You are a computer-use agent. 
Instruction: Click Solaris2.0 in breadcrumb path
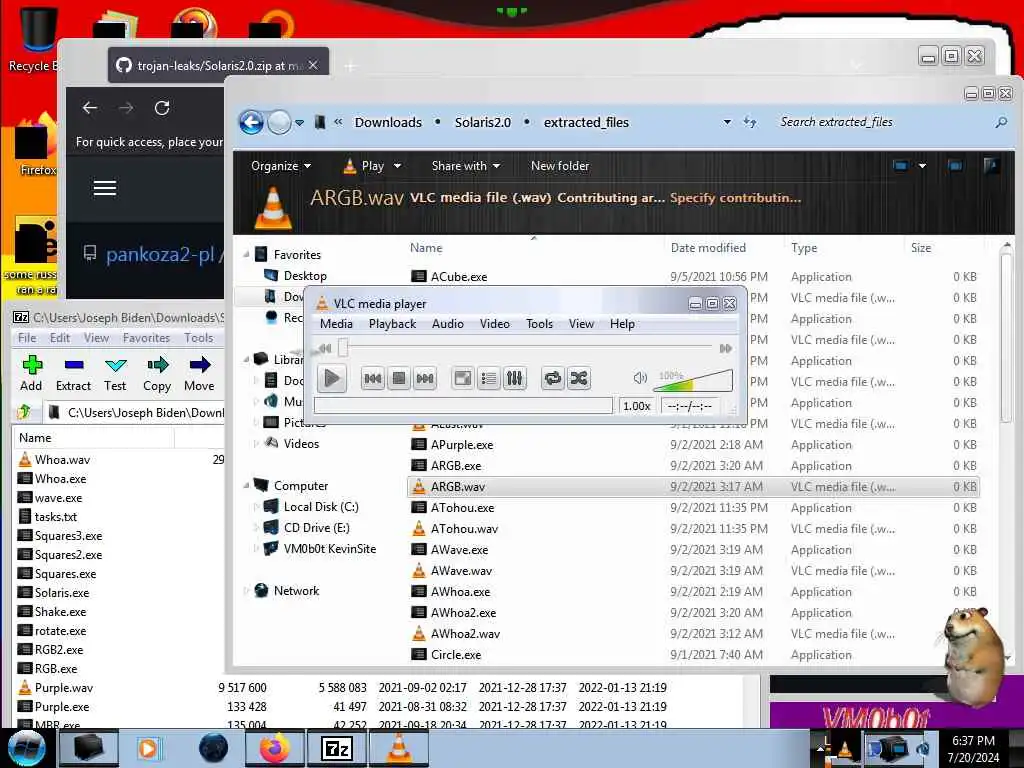tap(483, 122)
